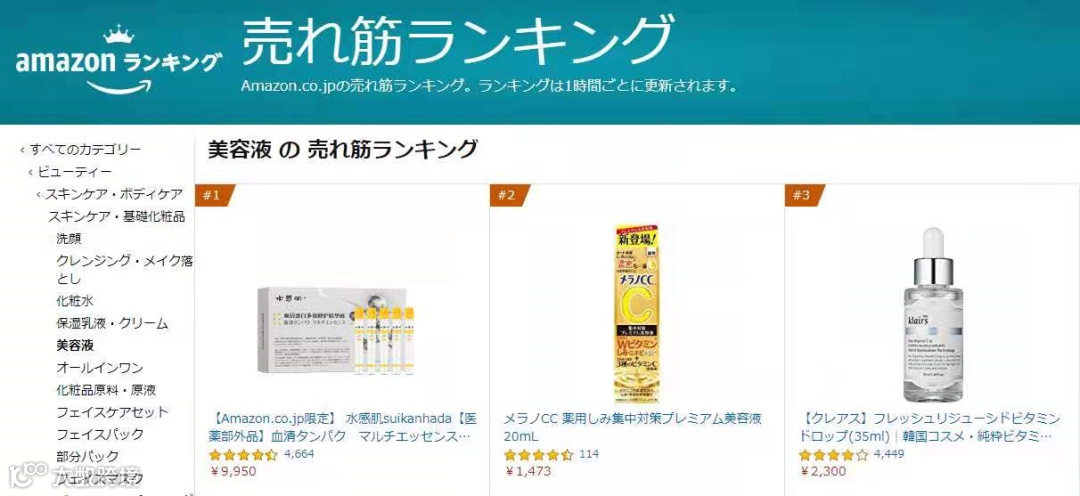Screen dimensions: 1080x496
Task: Open star rating of メラノCC product
Action: (x=538, y=455)
